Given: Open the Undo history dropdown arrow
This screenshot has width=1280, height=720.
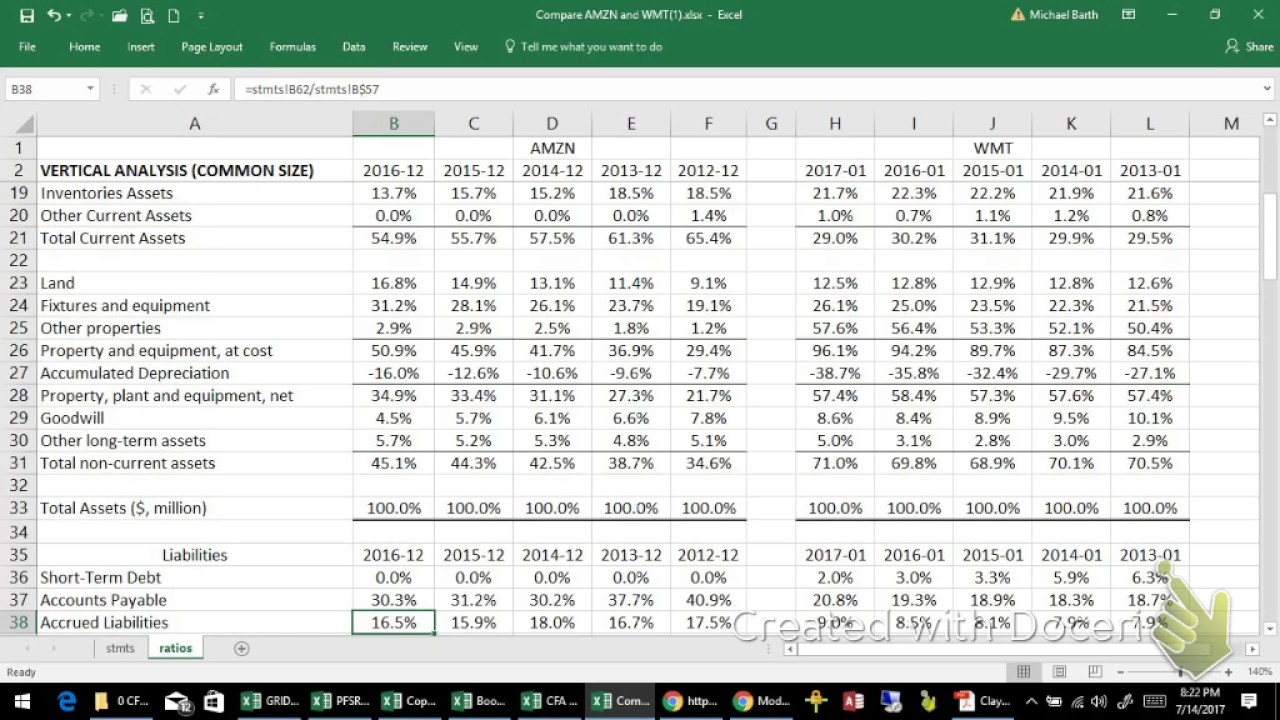Looking at the screenshot, I should (x=67, y=15).
